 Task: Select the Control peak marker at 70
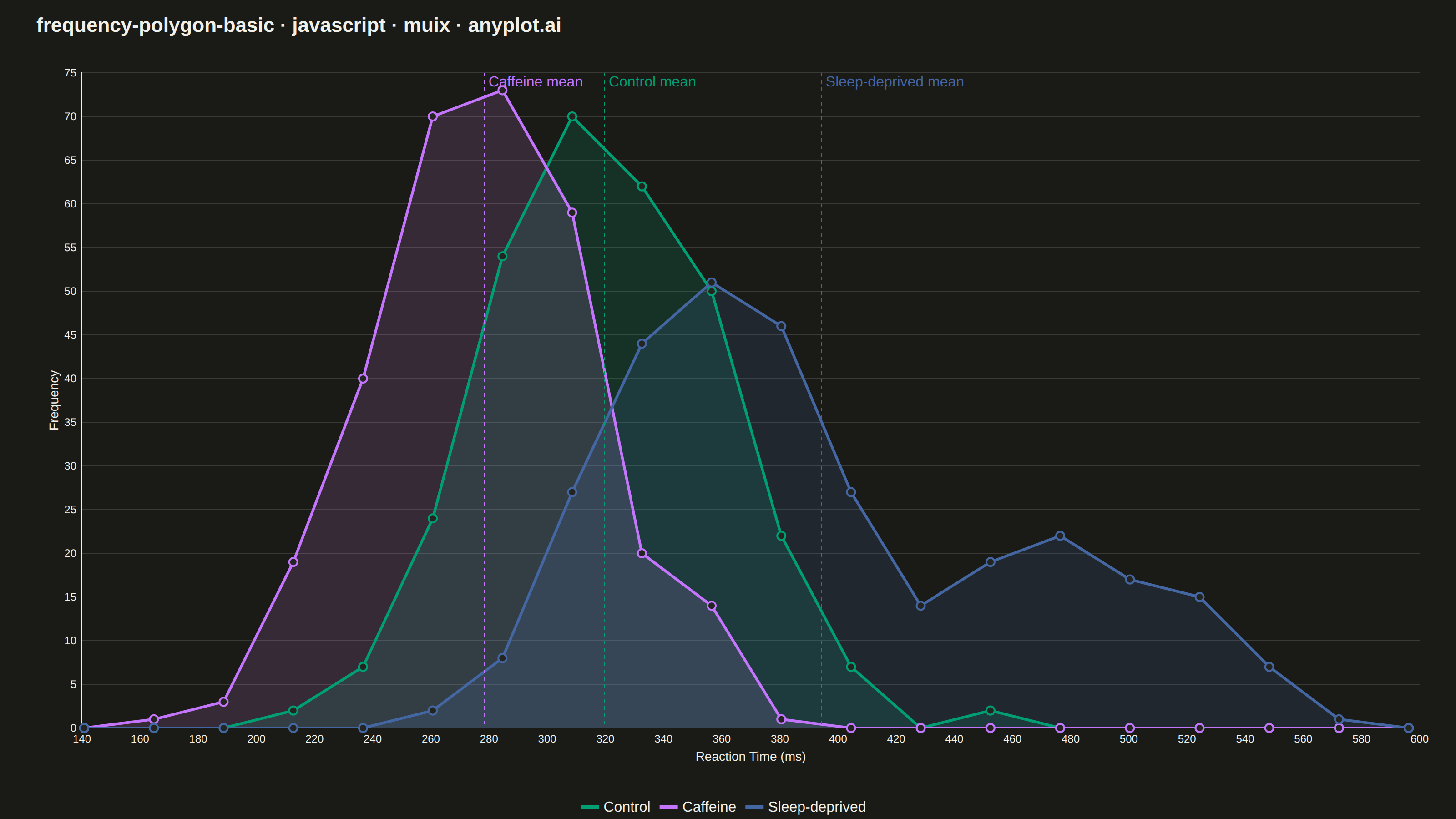pyautogui.click(x=572, y=116)
